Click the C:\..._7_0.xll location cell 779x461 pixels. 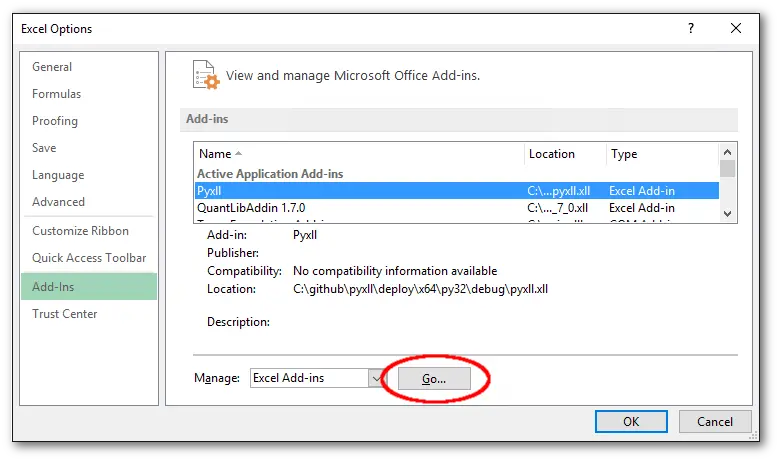point(557,208)
